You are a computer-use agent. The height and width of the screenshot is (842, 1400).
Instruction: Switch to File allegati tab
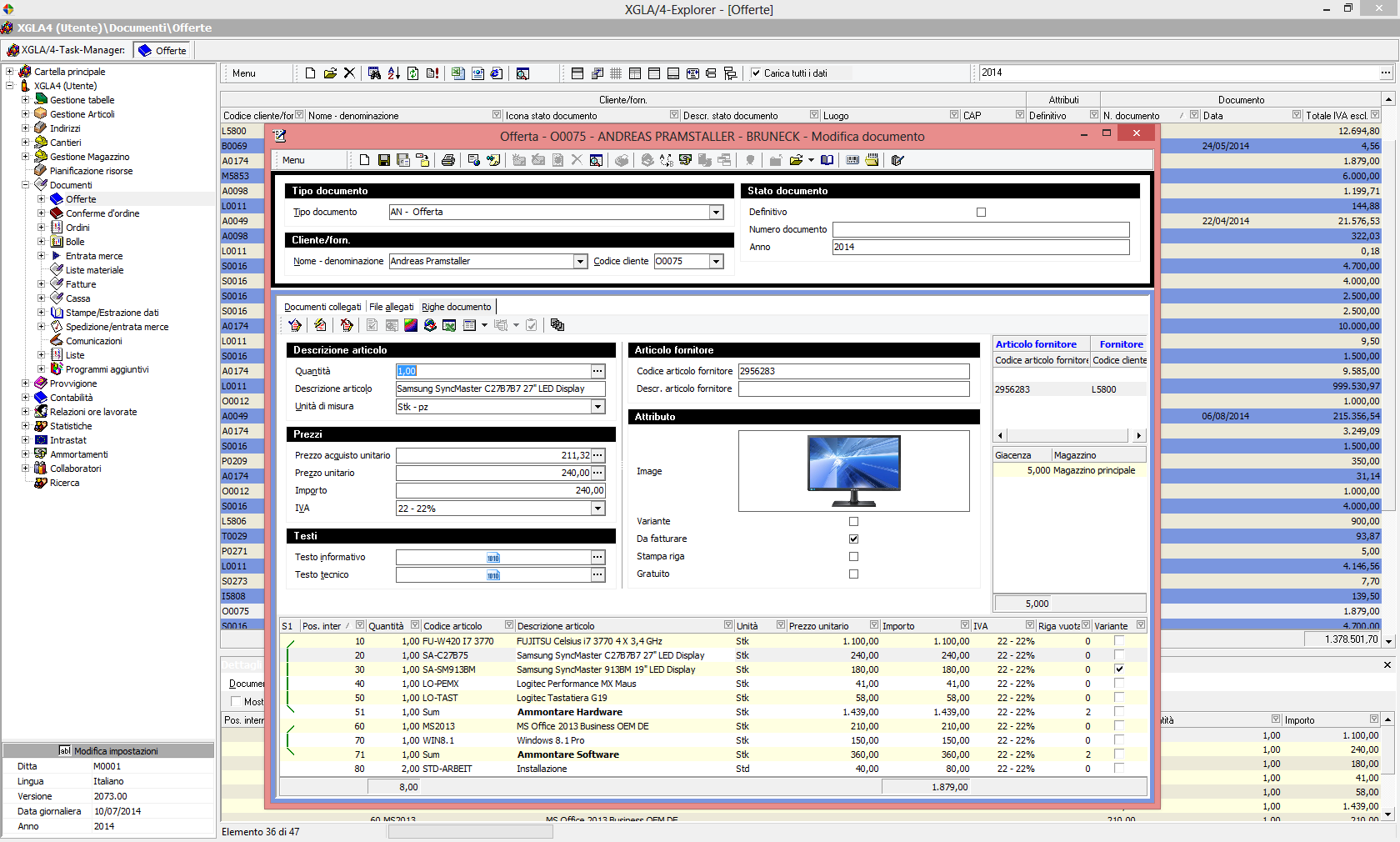point(391,307)
